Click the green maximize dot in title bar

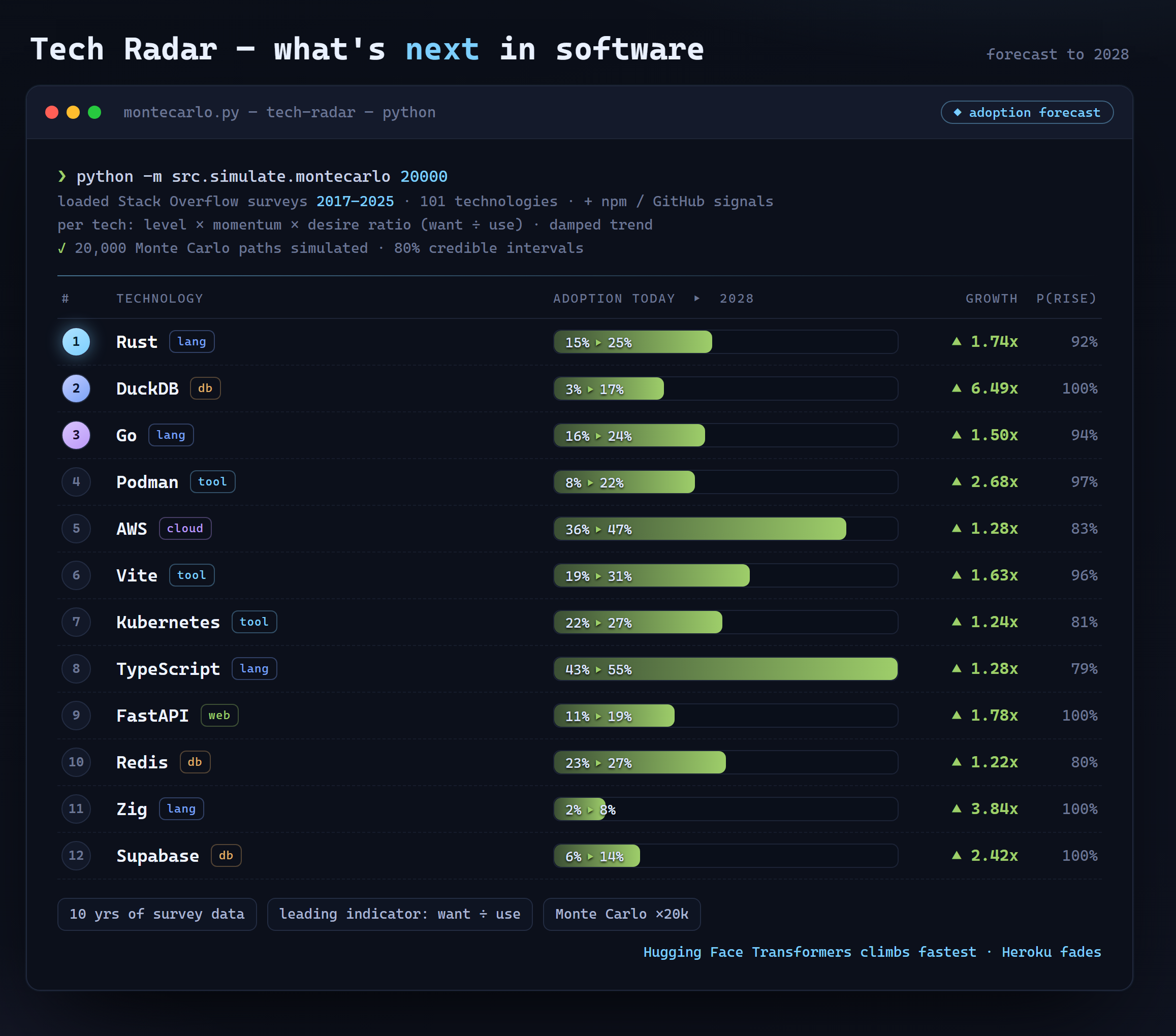coord(94,112)
